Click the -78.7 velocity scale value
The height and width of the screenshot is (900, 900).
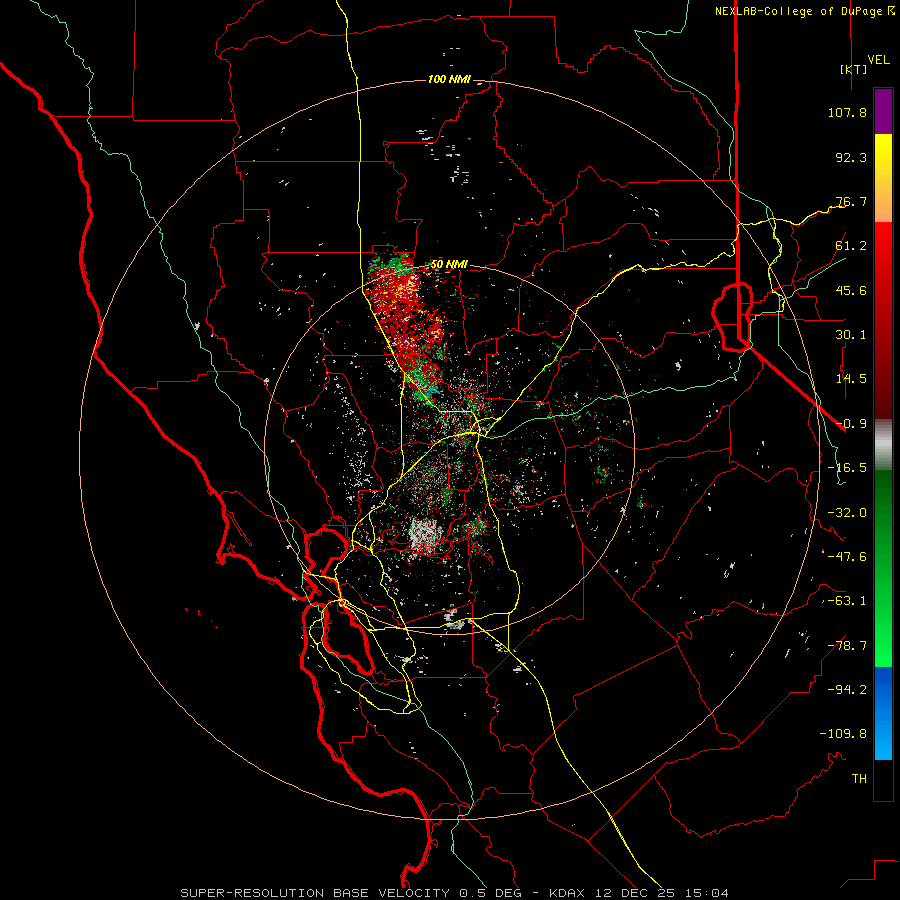pyautogui.click(x=847, y=646)
